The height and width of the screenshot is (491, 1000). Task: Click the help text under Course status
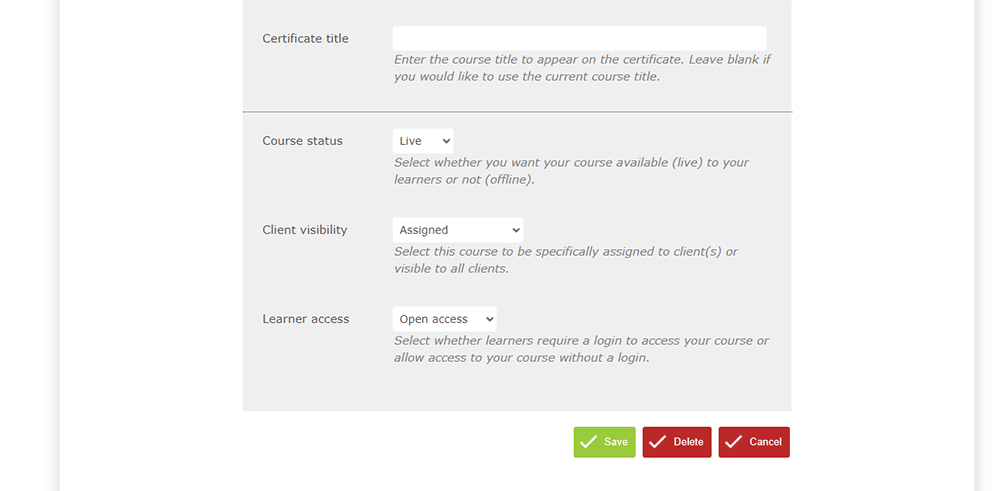tap(571, 171)
